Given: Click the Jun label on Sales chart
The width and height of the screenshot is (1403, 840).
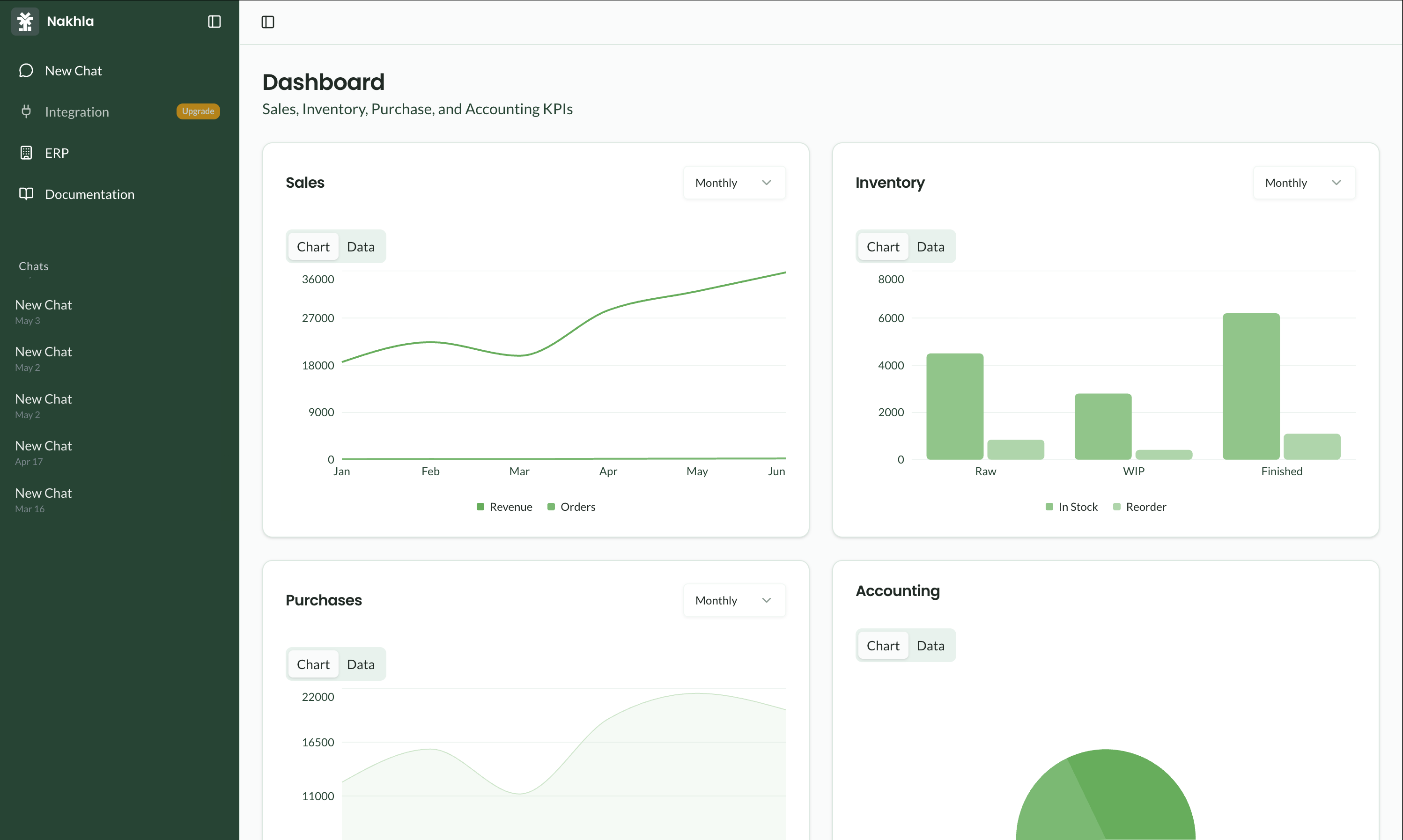Looking at the screenshot, I should point(776,472).
